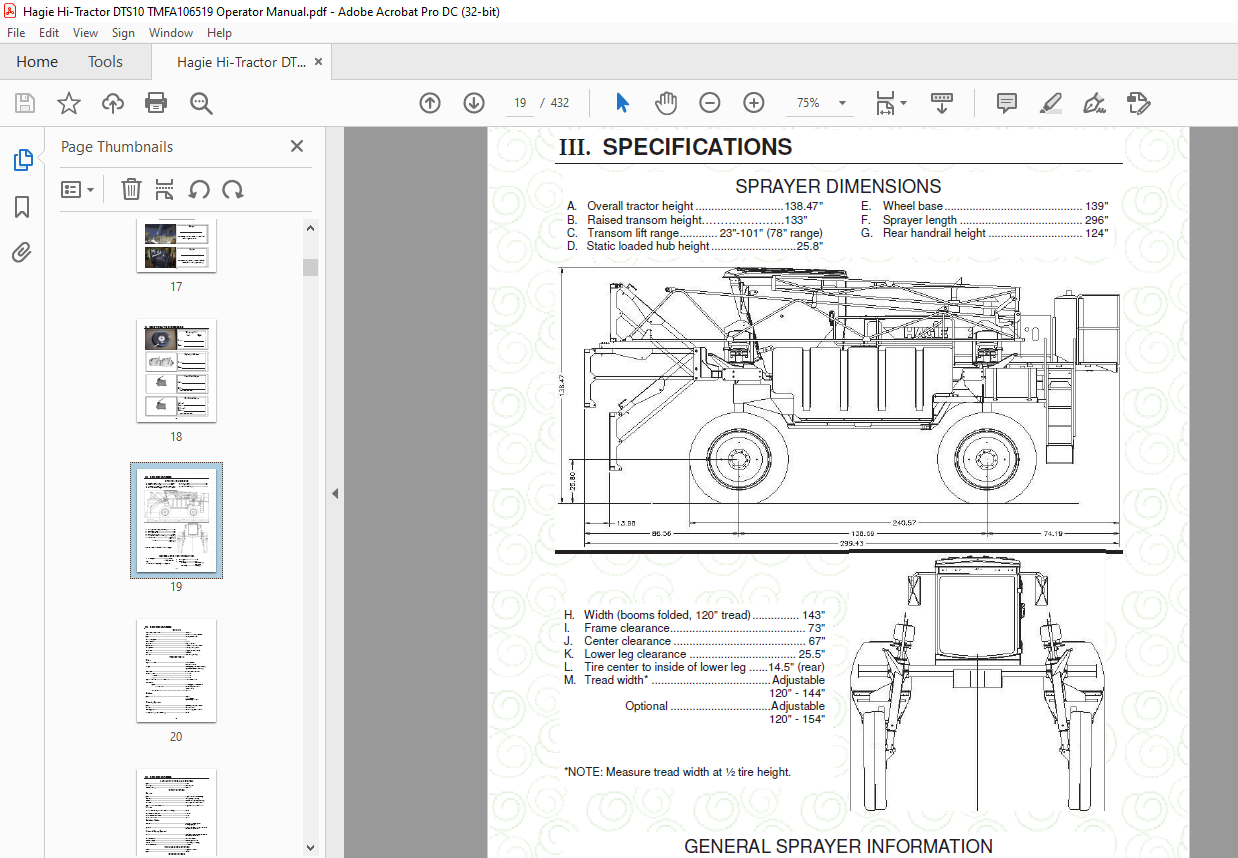Switch to the Home tab
The height and width of the screenshot is (858, 1238).
[37, 62]
